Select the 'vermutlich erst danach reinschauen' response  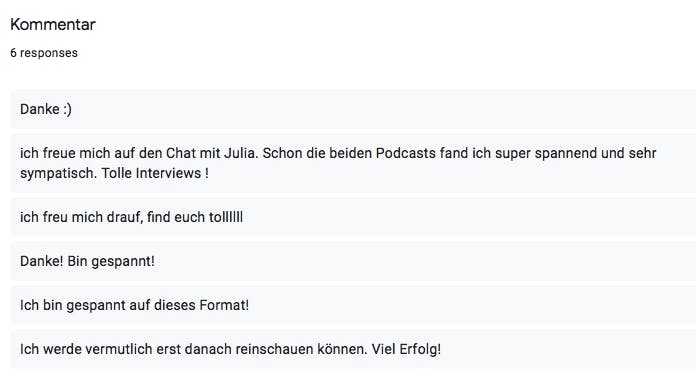tap(353, 349)
